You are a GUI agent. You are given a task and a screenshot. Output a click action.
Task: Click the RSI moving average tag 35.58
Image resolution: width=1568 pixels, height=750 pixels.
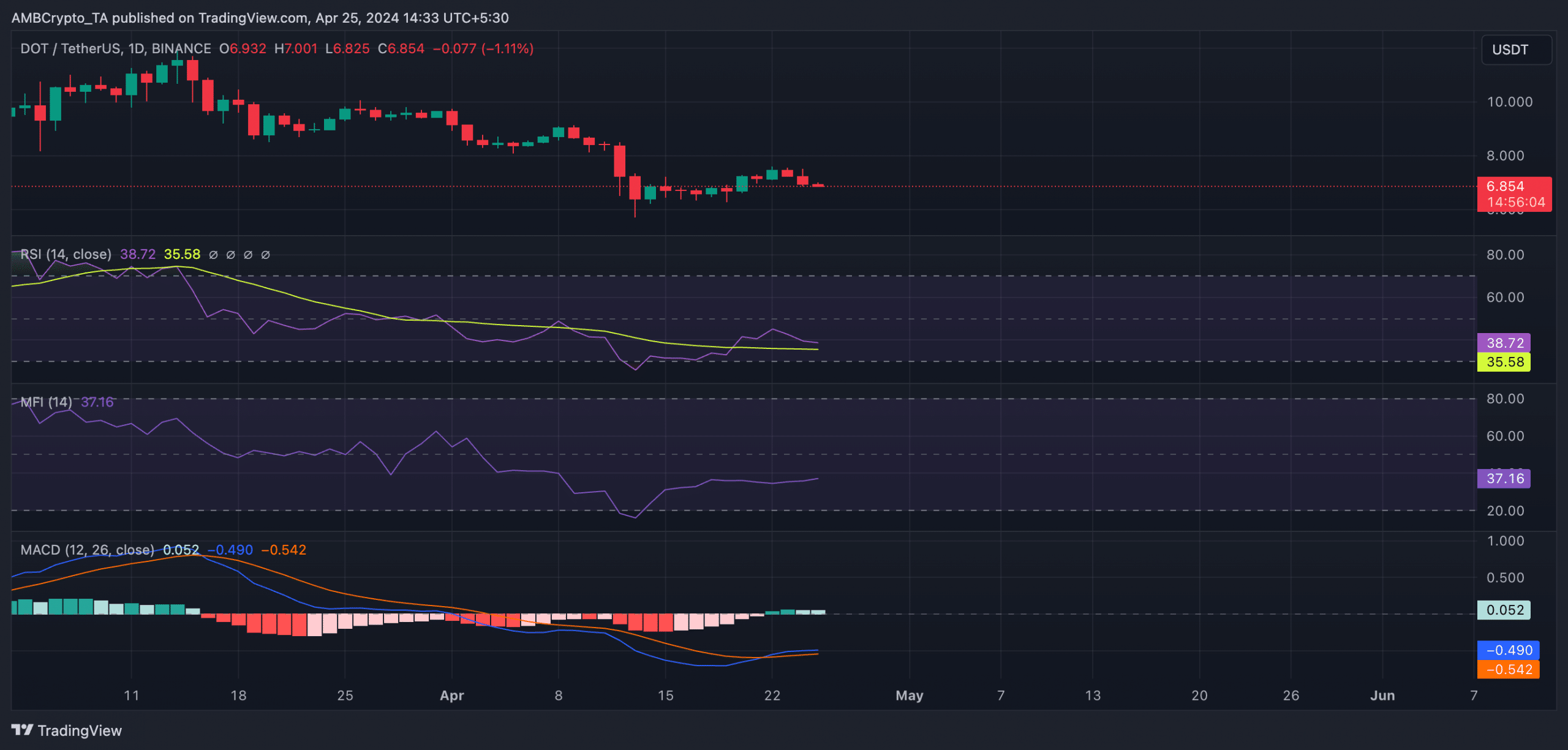pyautogui.click(x=1504, y=362)
